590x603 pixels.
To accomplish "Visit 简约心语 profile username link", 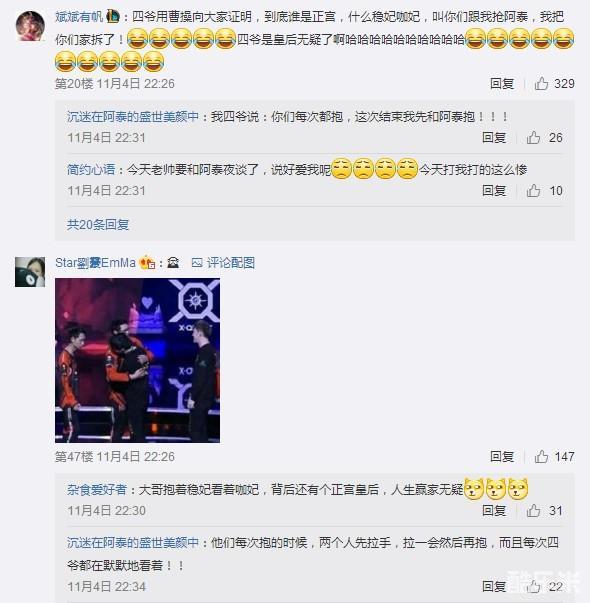I will click(x=91, y=169).
